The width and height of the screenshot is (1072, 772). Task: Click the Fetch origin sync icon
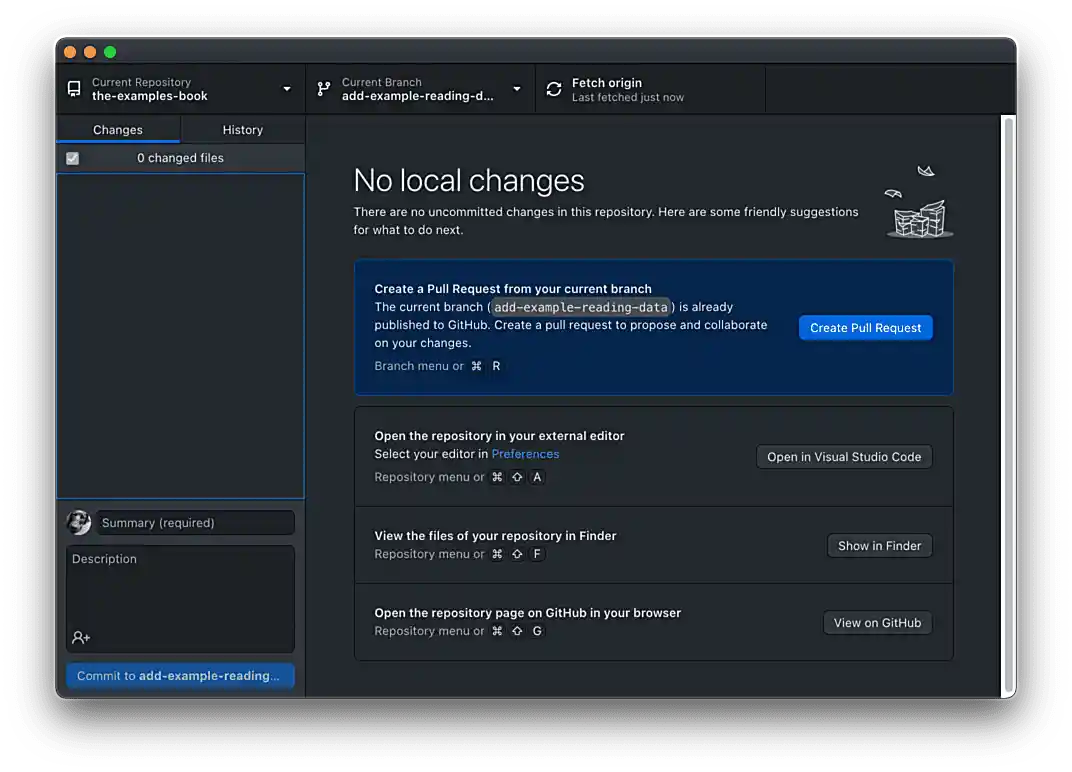click(553, 89)
